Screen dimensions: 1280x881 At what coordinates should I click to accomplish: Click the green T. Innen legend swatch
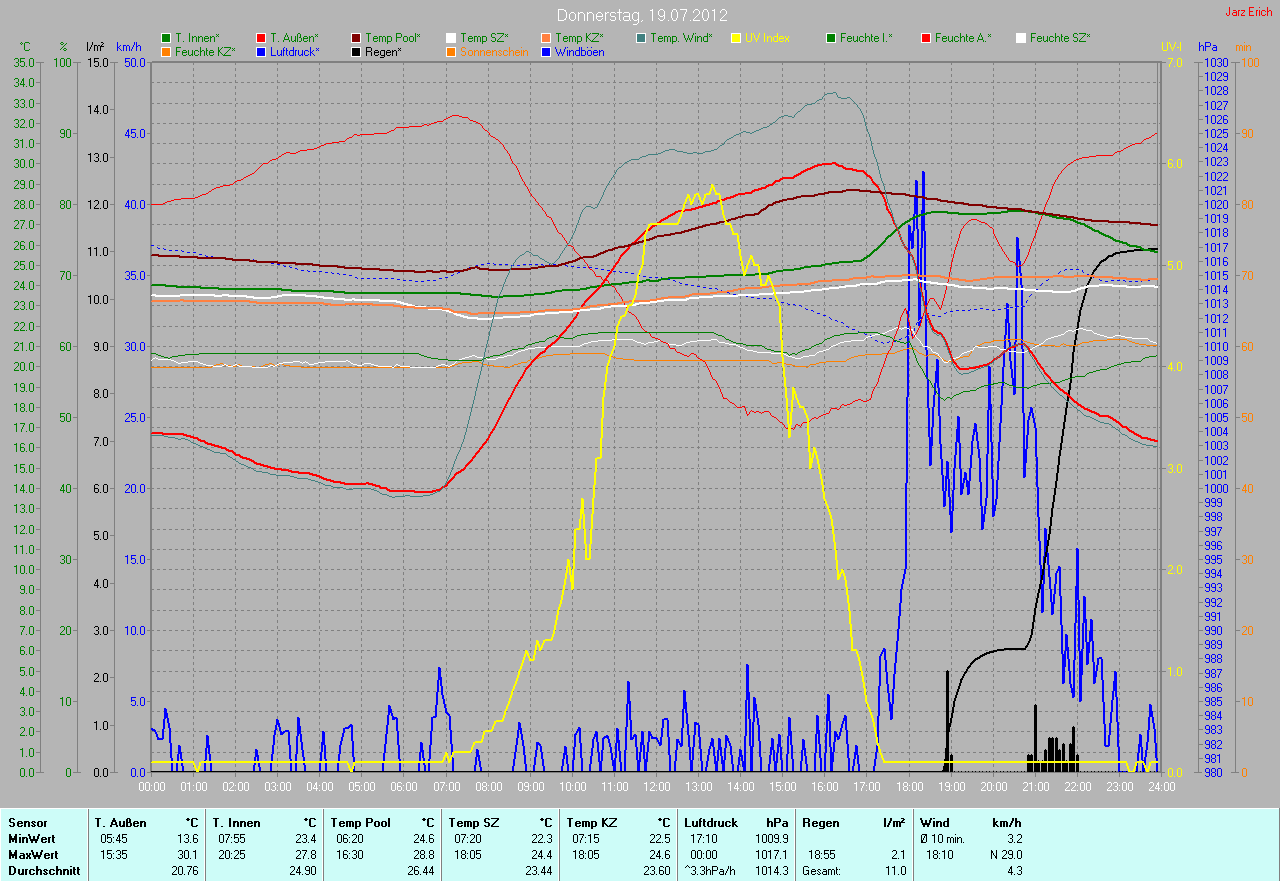coord(166,38)
